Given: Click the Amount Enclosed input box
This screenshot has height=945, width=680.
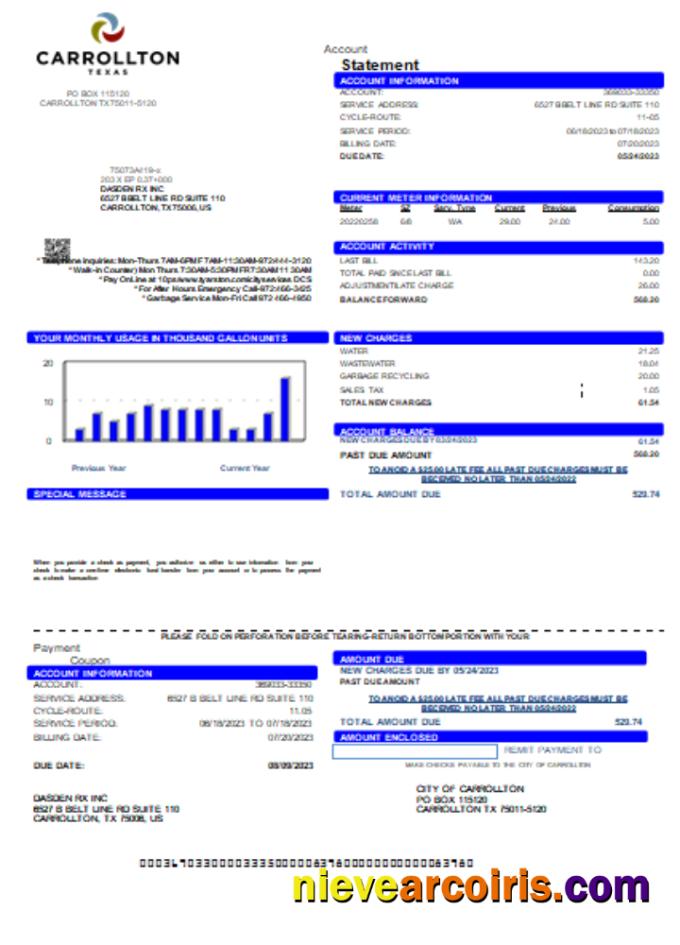Looking at the screenshot, I should click(x=414, y=750).
